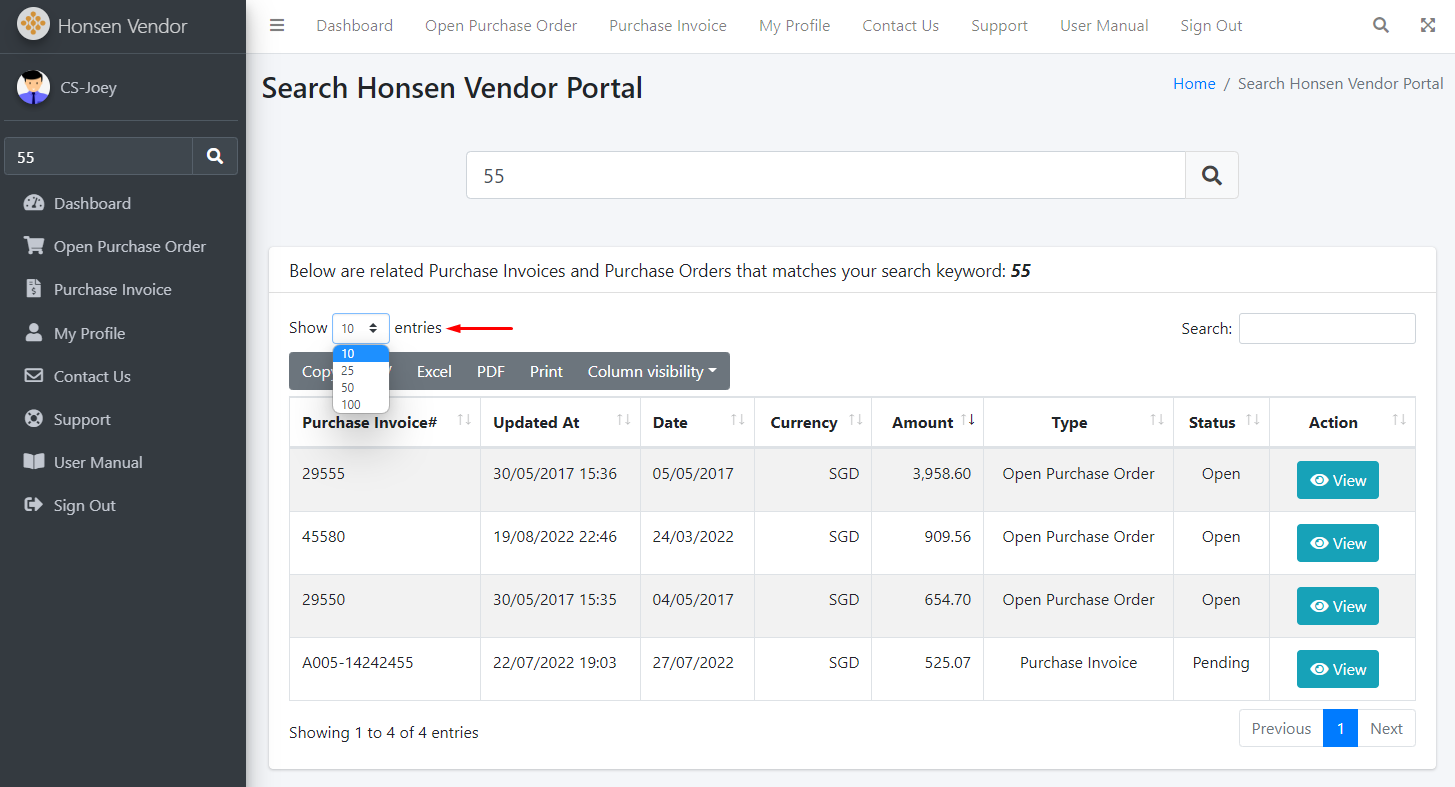Viewport: 1455px width, 787px height.
Task: Go to User Manual in top navigation
Action: coord(1103,26)
